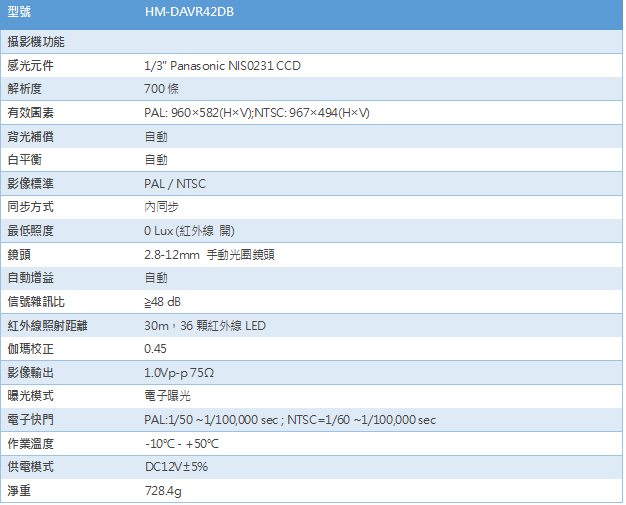Select the 0.45 gamma correction value

pos(155,349)
